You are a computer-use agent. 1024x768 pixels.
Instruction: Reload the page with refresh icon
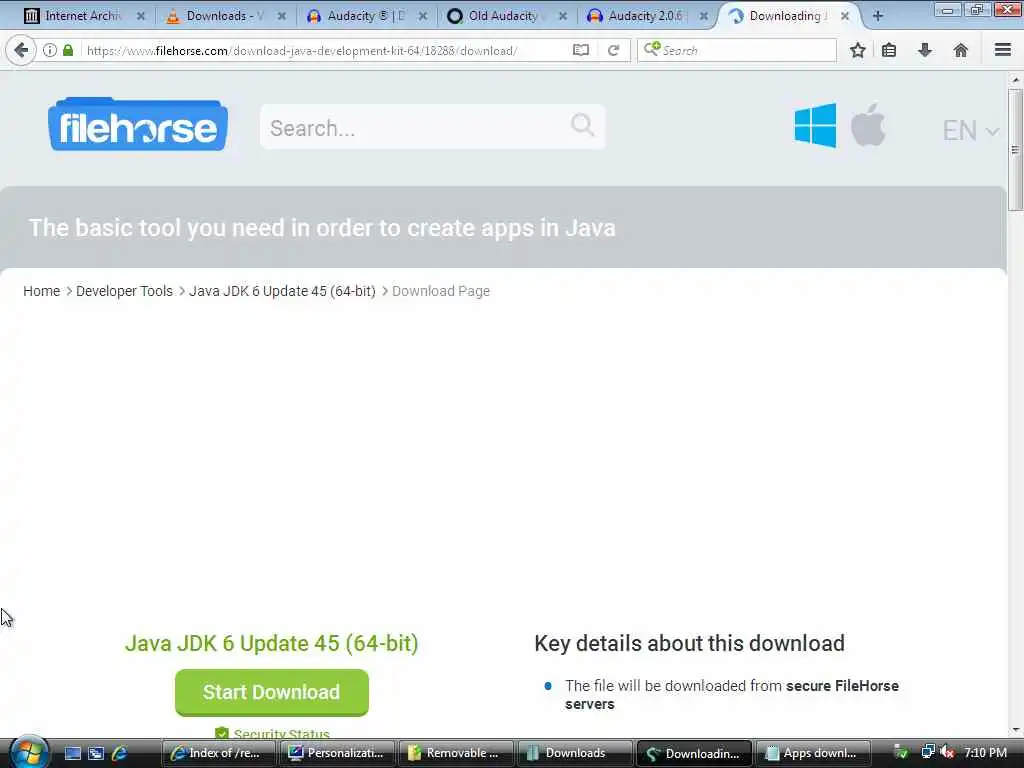tap(613, 50)
